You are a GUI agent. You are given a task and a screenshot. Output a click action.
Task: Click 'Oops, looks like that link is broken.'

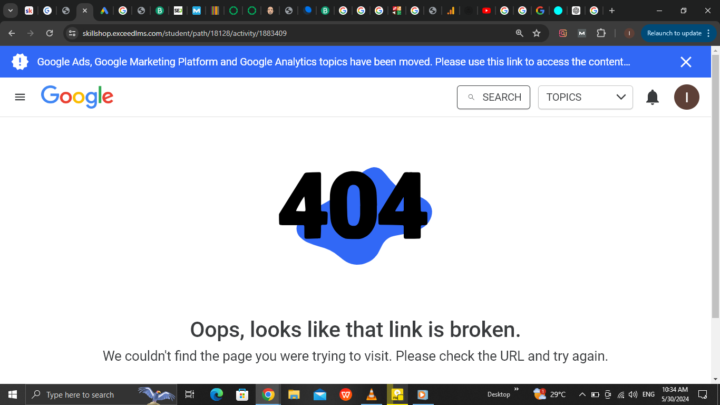click(355, 330)
